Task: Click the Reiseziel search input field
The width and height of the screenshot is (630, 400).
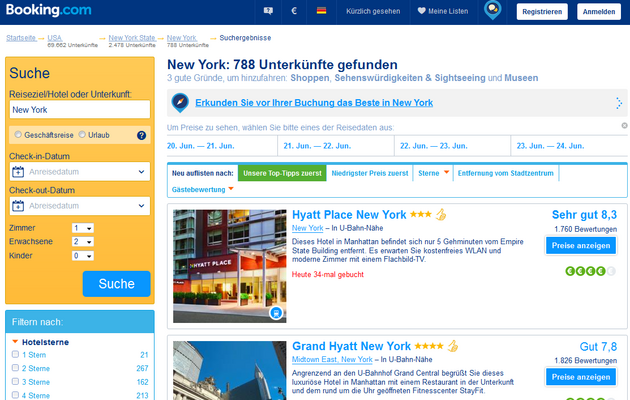Action: click(x=79, y=110)
